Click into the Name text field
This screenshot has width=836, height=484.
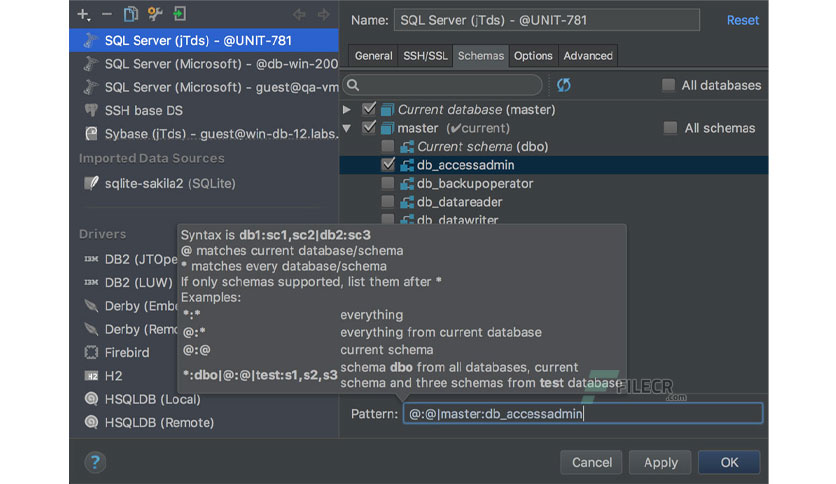547,20
